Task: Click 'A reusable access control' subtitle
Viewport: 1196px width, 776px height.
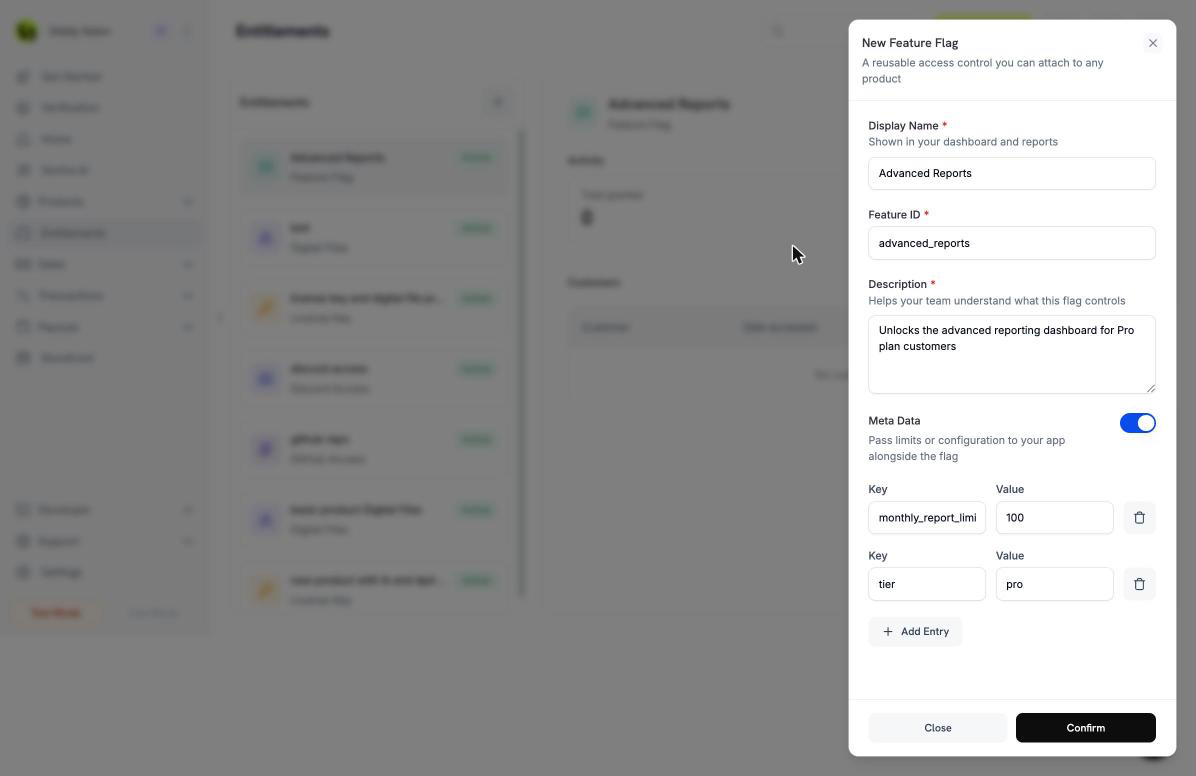Action: 982,70
